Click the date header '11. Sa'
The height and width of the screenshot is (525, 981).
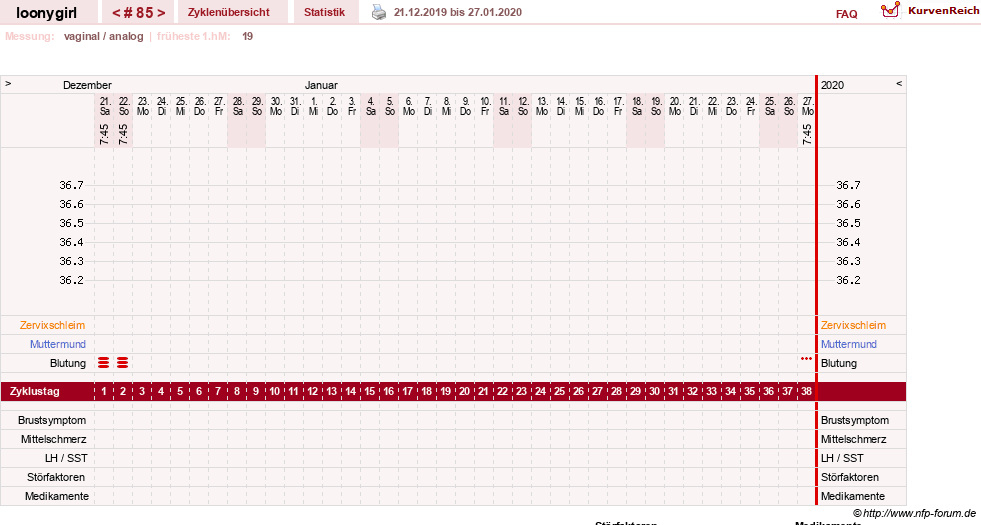(x=504, y=106)
